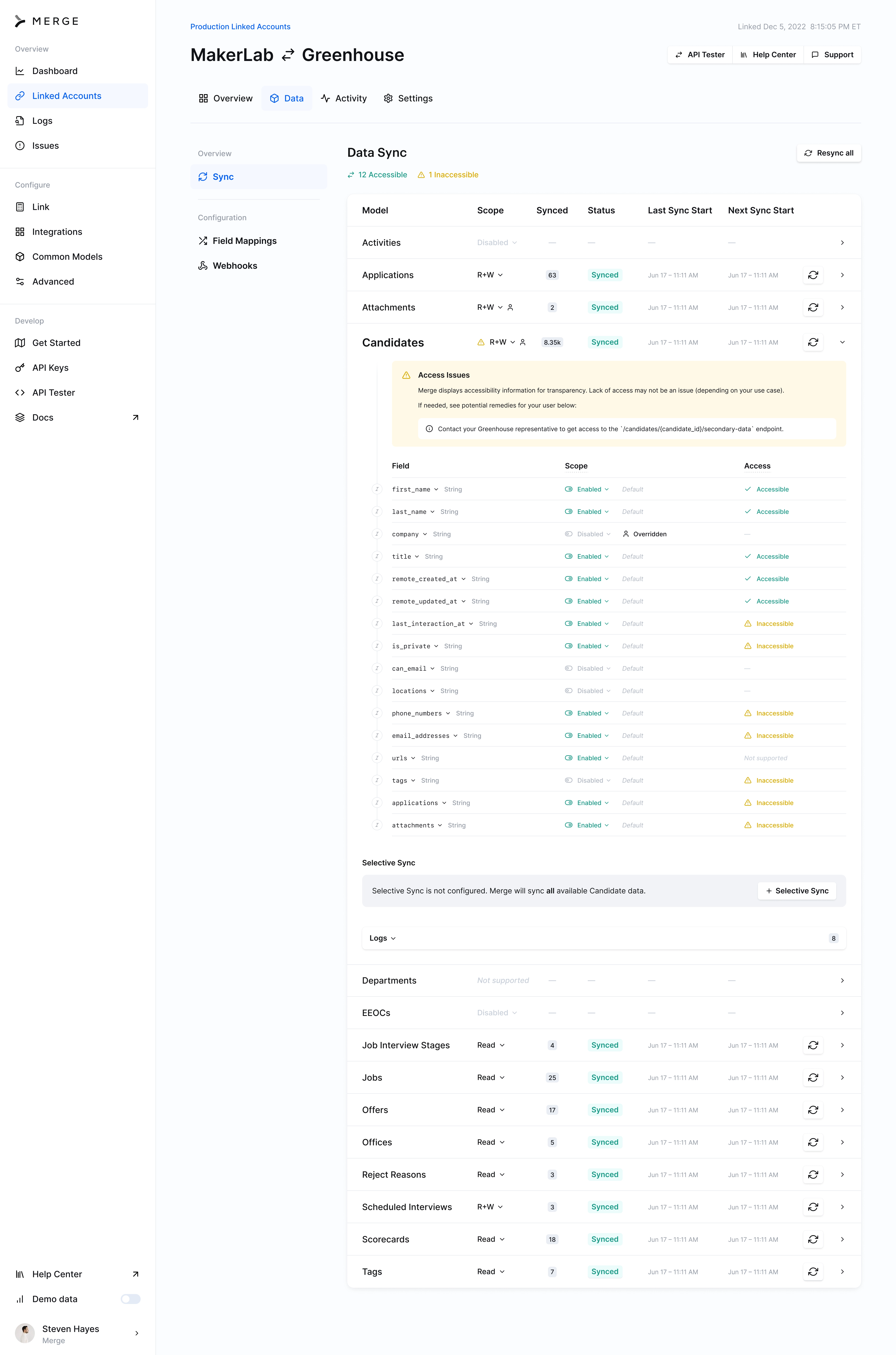This screenshot has width=896, height=1355.
Task: Open Jobs Read scope dropdown
Action: point(491,1077)
